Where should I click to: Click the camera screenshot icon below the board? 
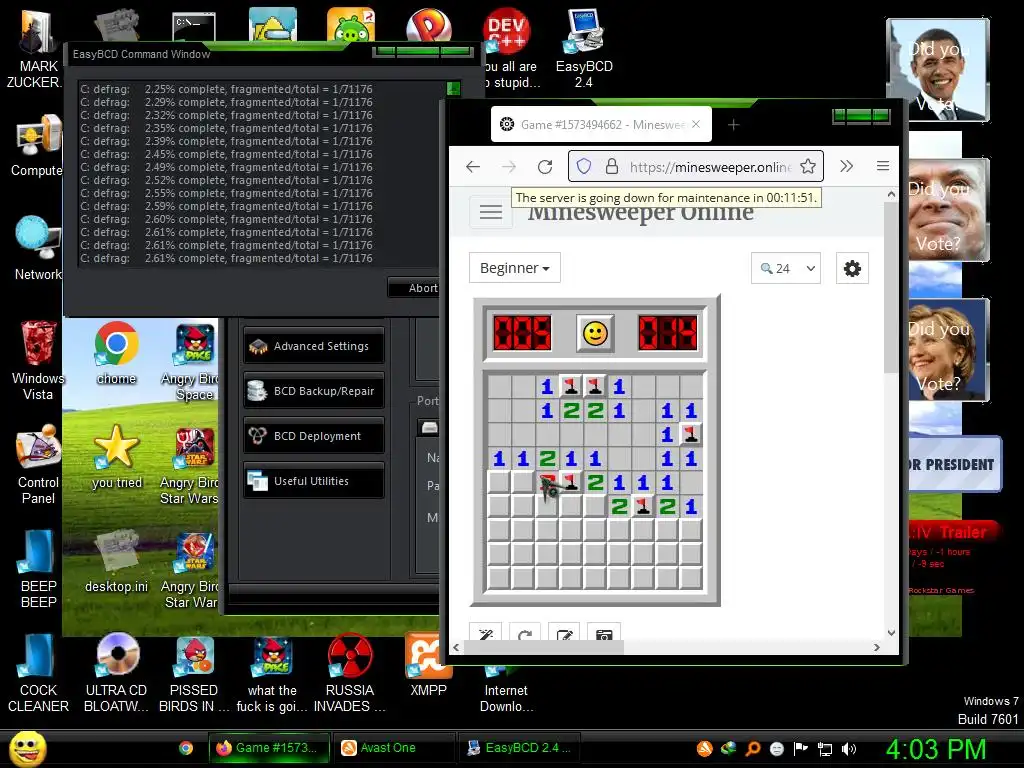[x=604, y=634]
